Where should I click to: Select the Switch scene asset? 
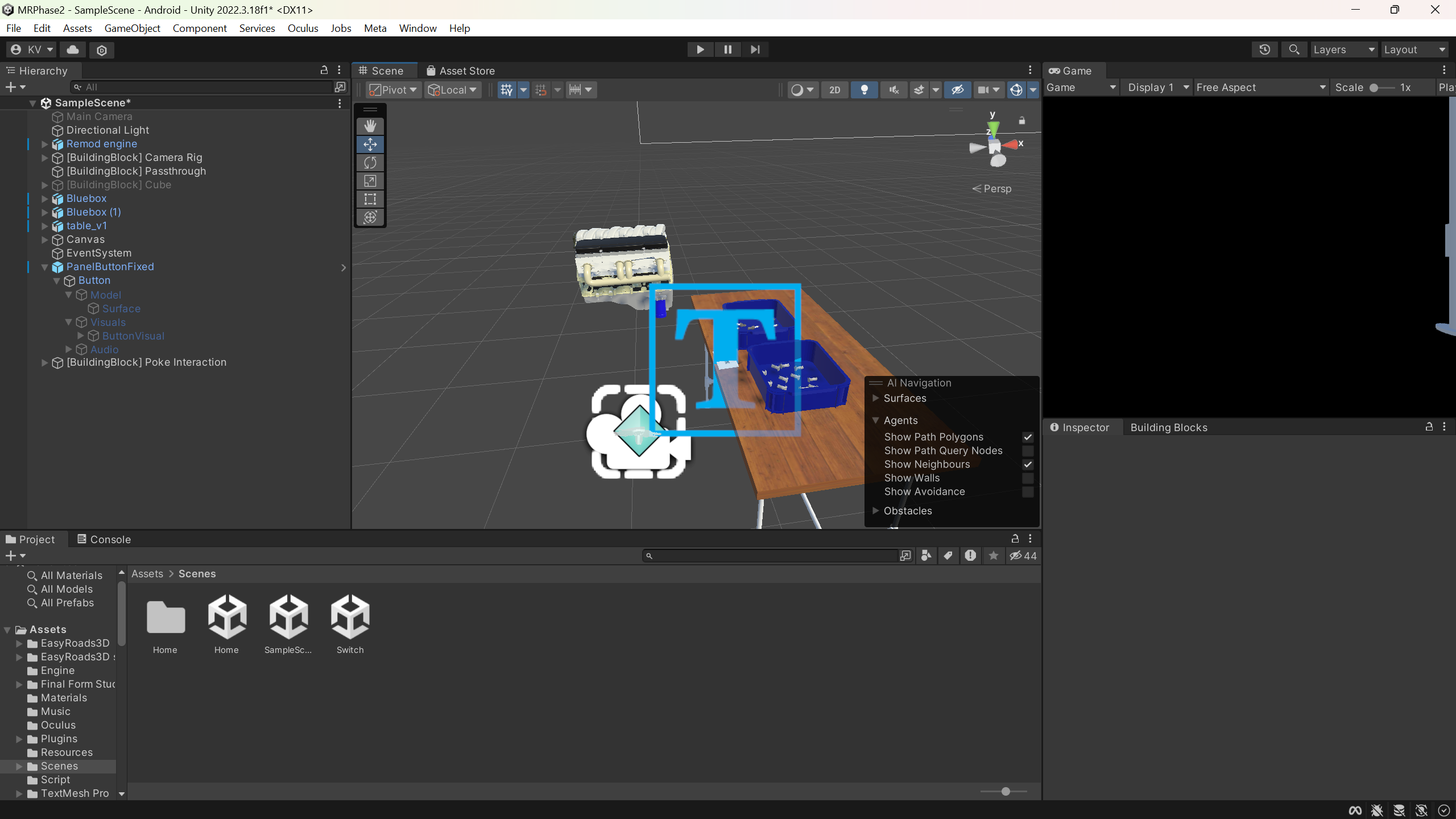coord(350,624)
